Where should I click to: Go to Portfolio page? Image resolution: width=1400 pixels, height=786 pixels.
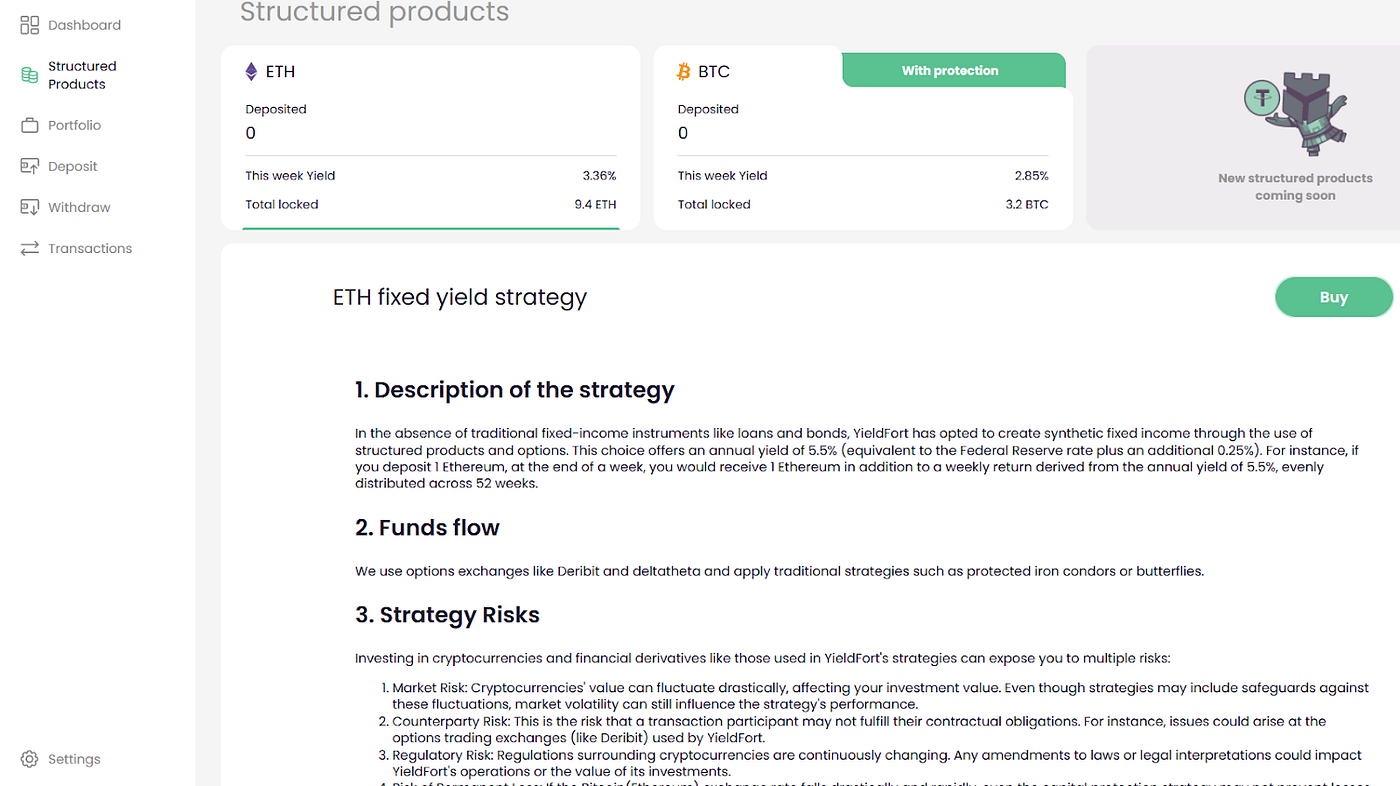pyautogui.click(x=74, y=125)
